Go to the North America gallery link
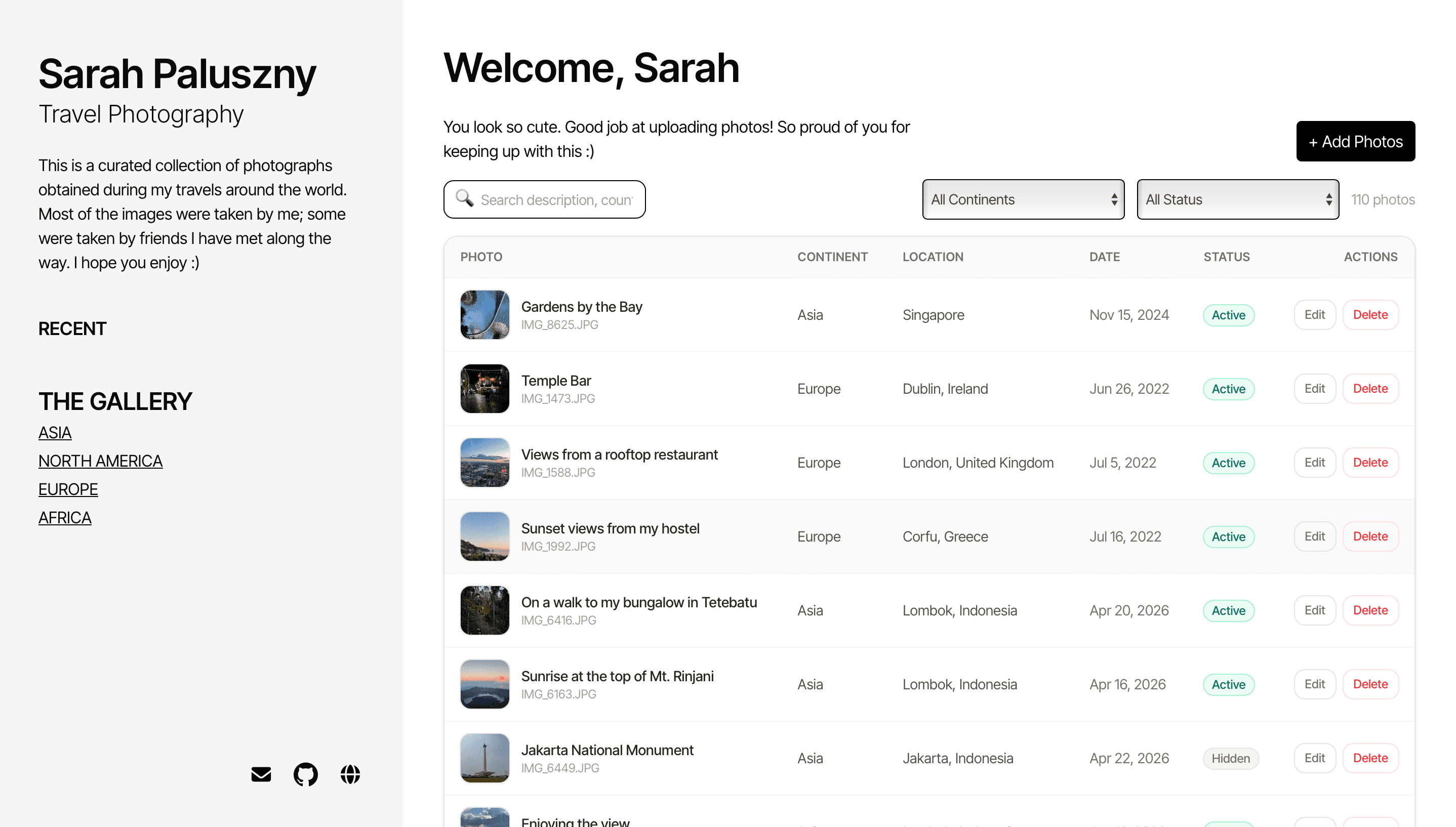1456x827 pixels. pos(101,461)
